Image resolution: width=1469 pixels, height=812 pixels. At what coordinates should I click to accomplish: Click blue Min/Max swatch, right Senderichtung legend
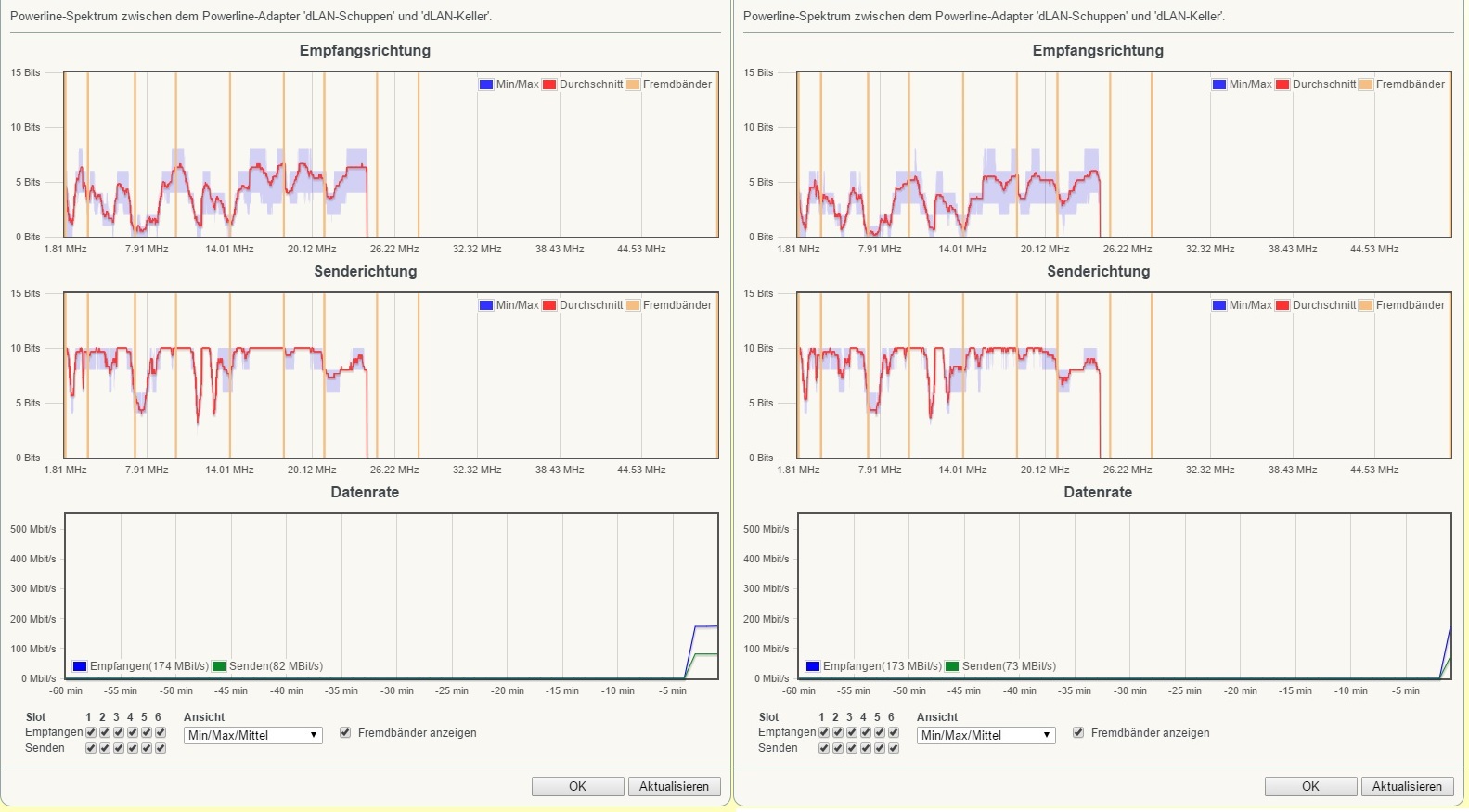coord(1219,305)
